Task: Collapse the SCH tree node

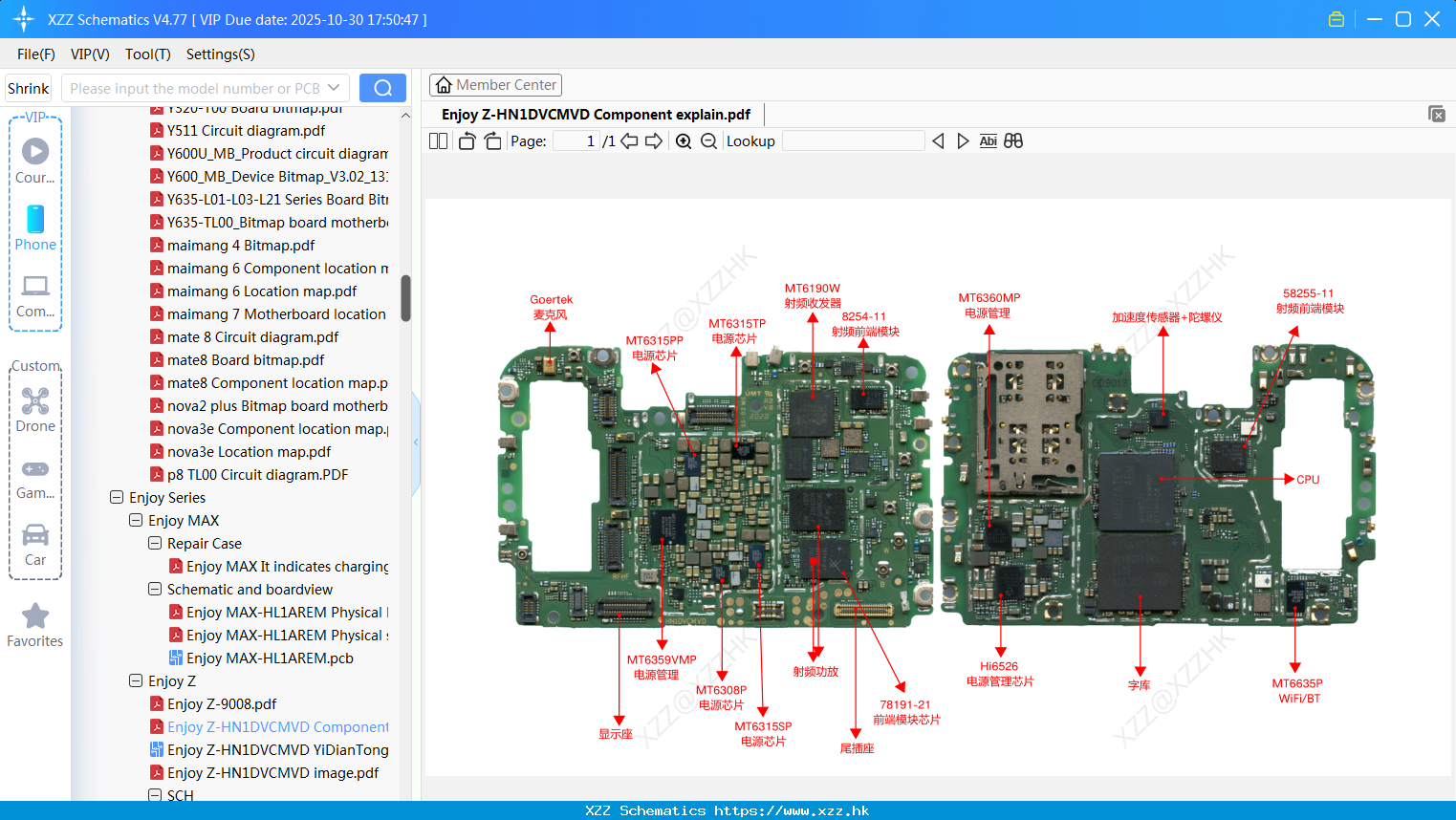Action: tap(155, 795)
